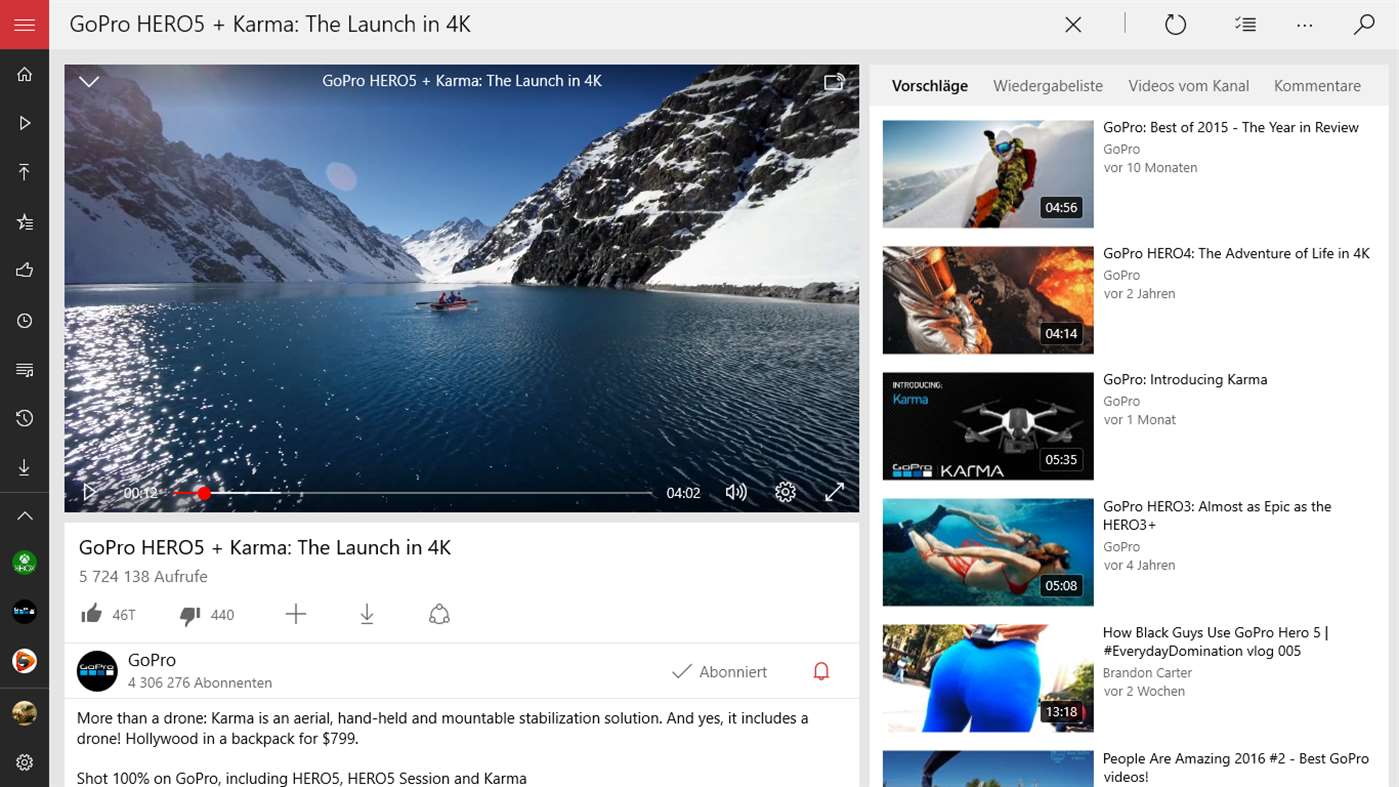Go to Home in the sidebar
The height and width of the screenshot is (787, 1399).
click(x=24, y=74)
